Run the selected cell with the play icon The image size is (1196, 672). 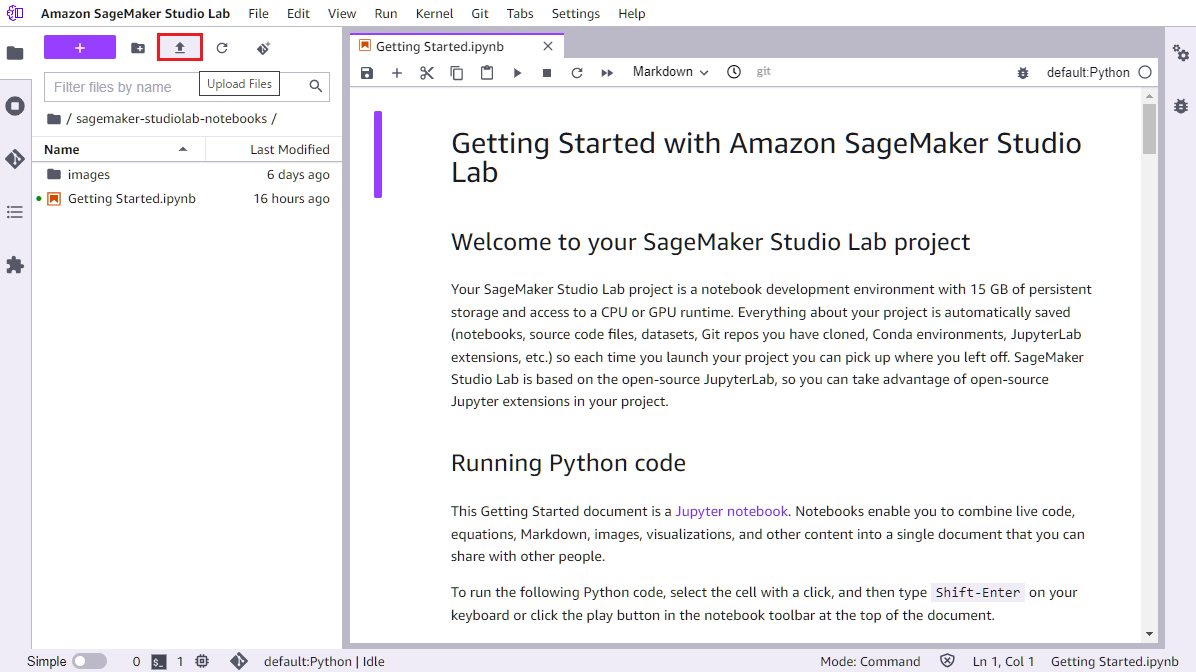(x=517, y=72)
